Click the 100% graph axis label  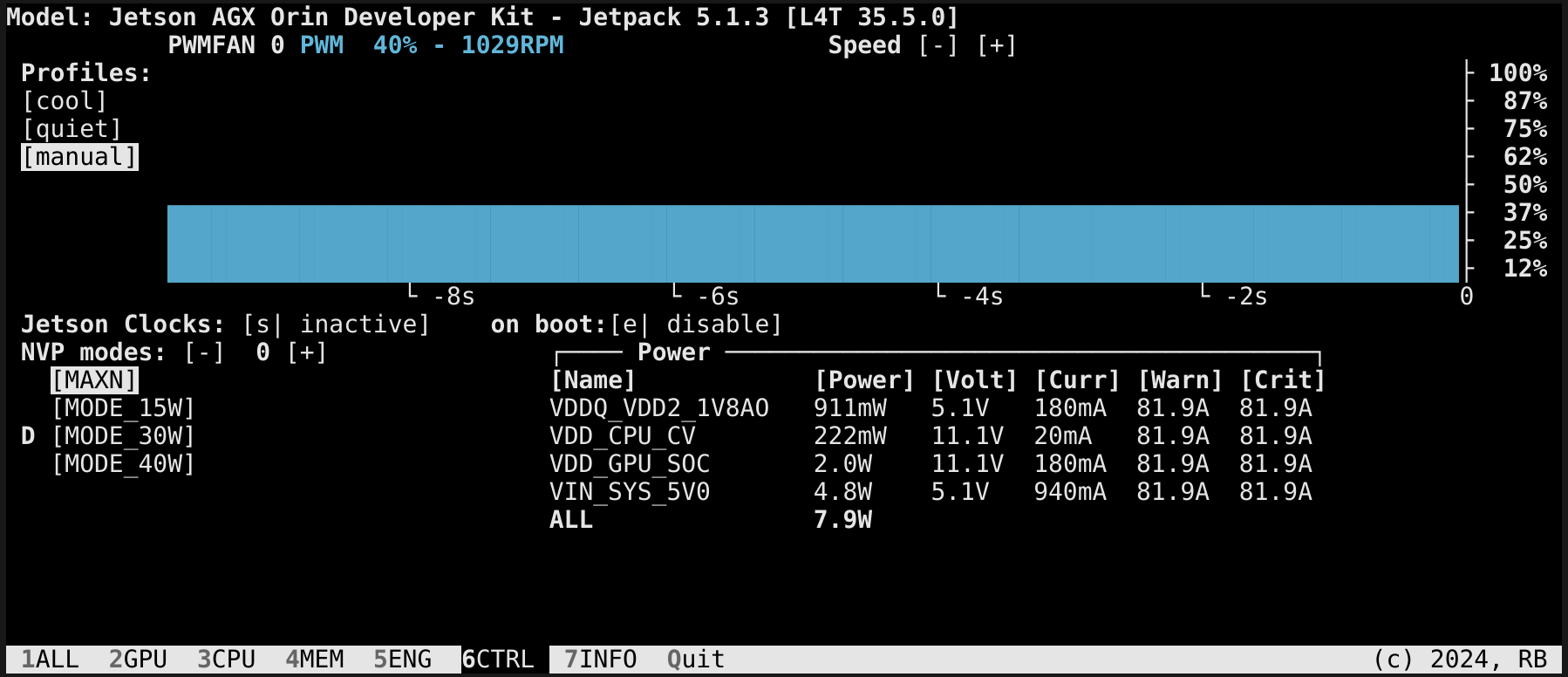pos(1517,73)
